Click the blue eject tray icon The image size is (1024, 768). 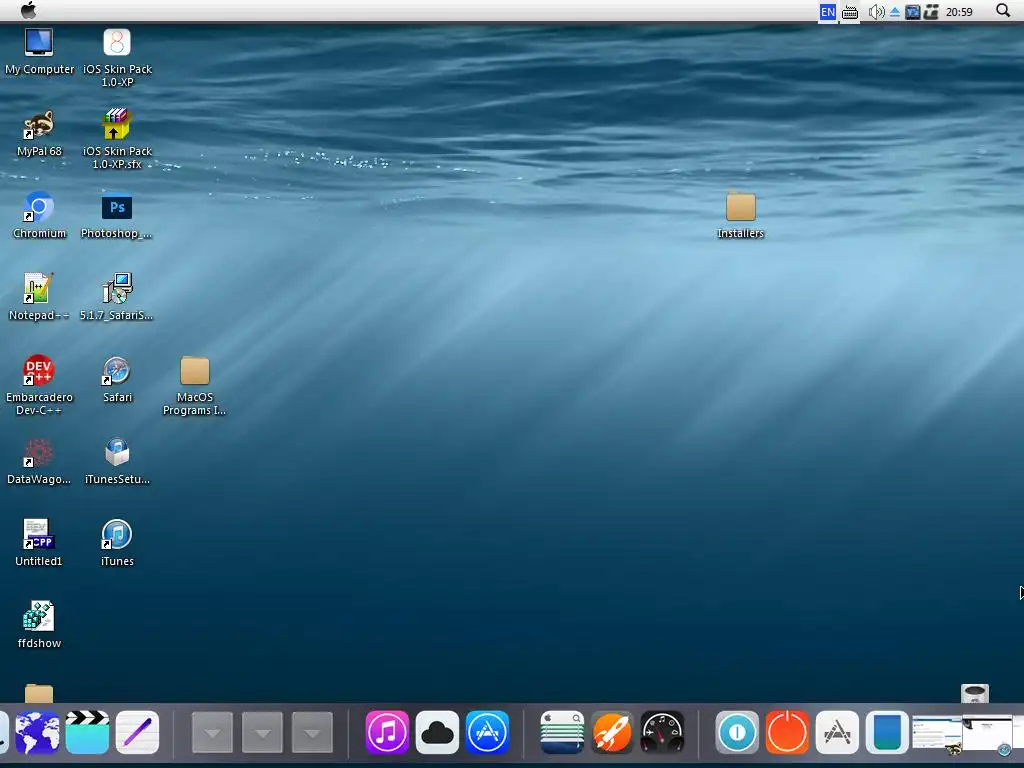[x=895, y=12]
